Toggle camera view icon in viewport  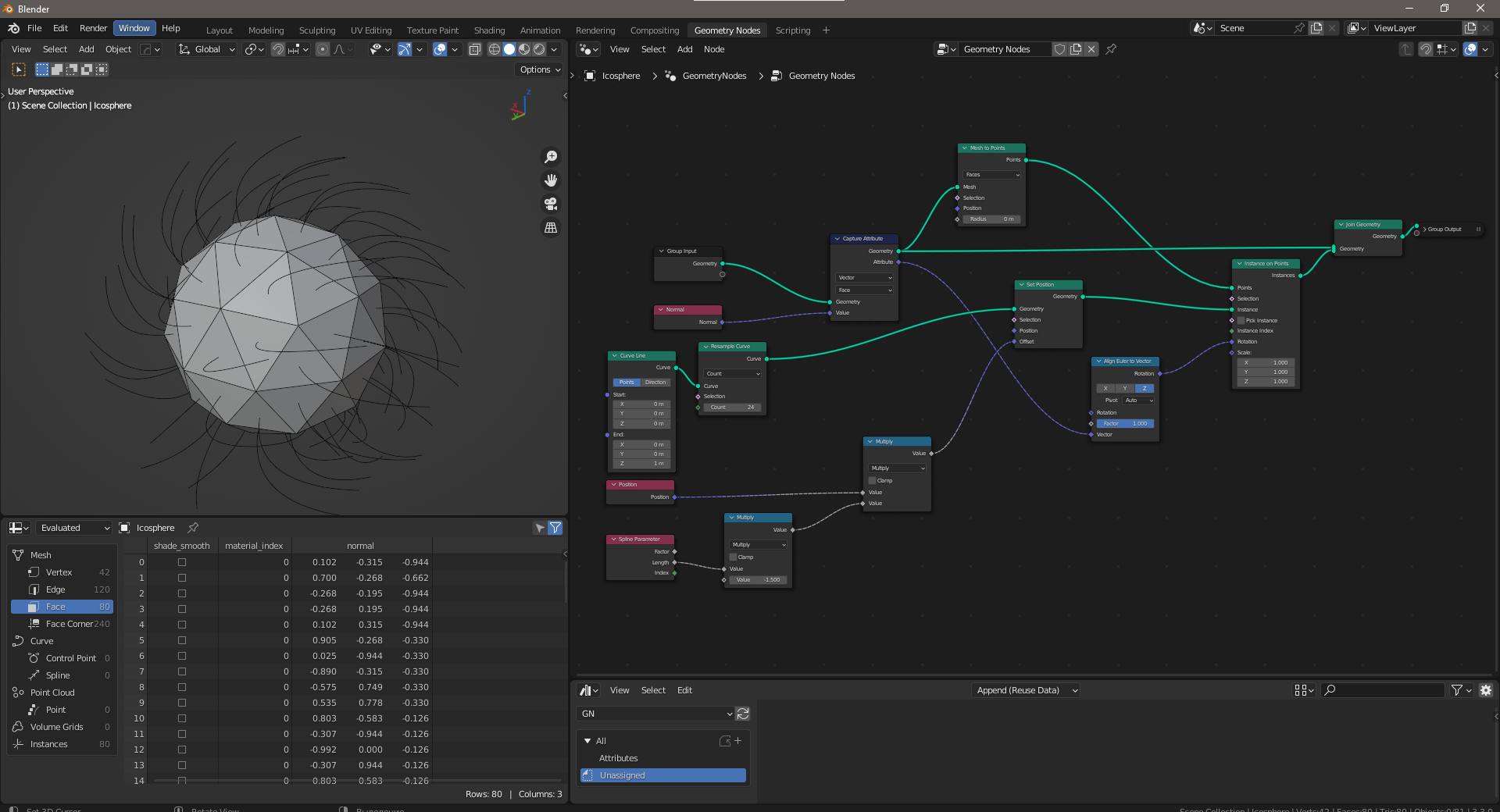pos(551,204)
